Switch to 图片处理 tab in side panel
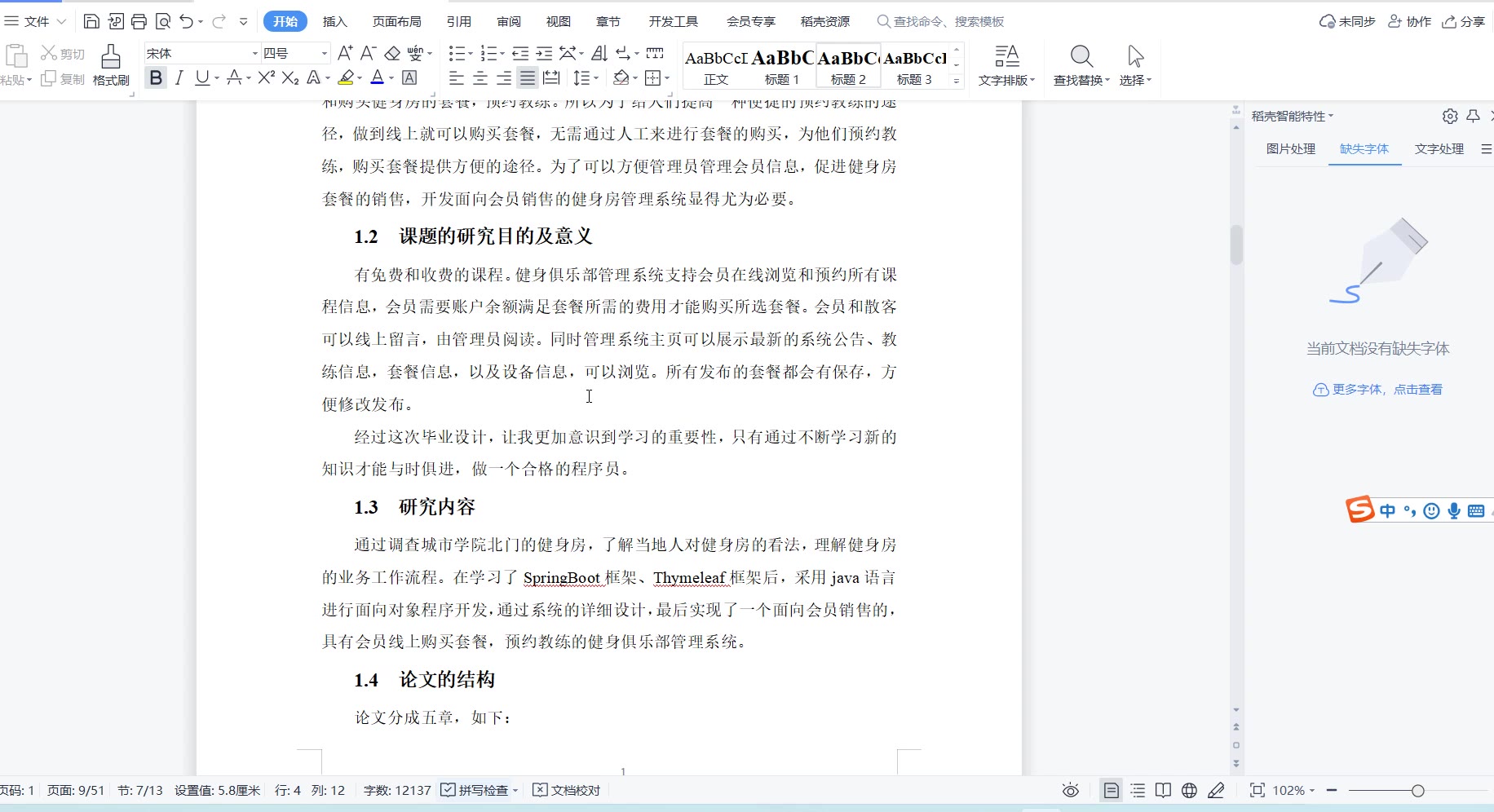 pyautogui.click(x=1291, y=148)
